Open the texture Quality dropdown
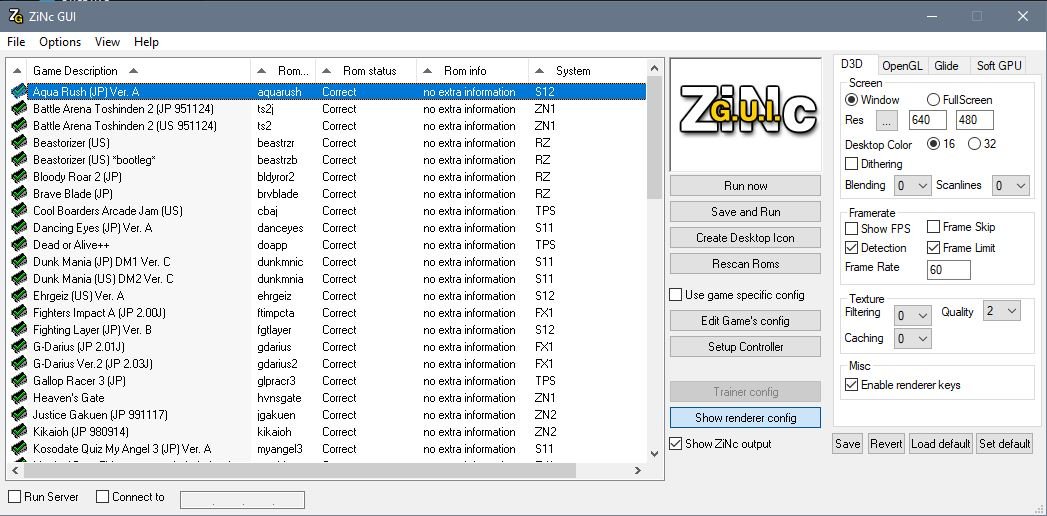This screenshot has width=1047, height=516. 1002,310
